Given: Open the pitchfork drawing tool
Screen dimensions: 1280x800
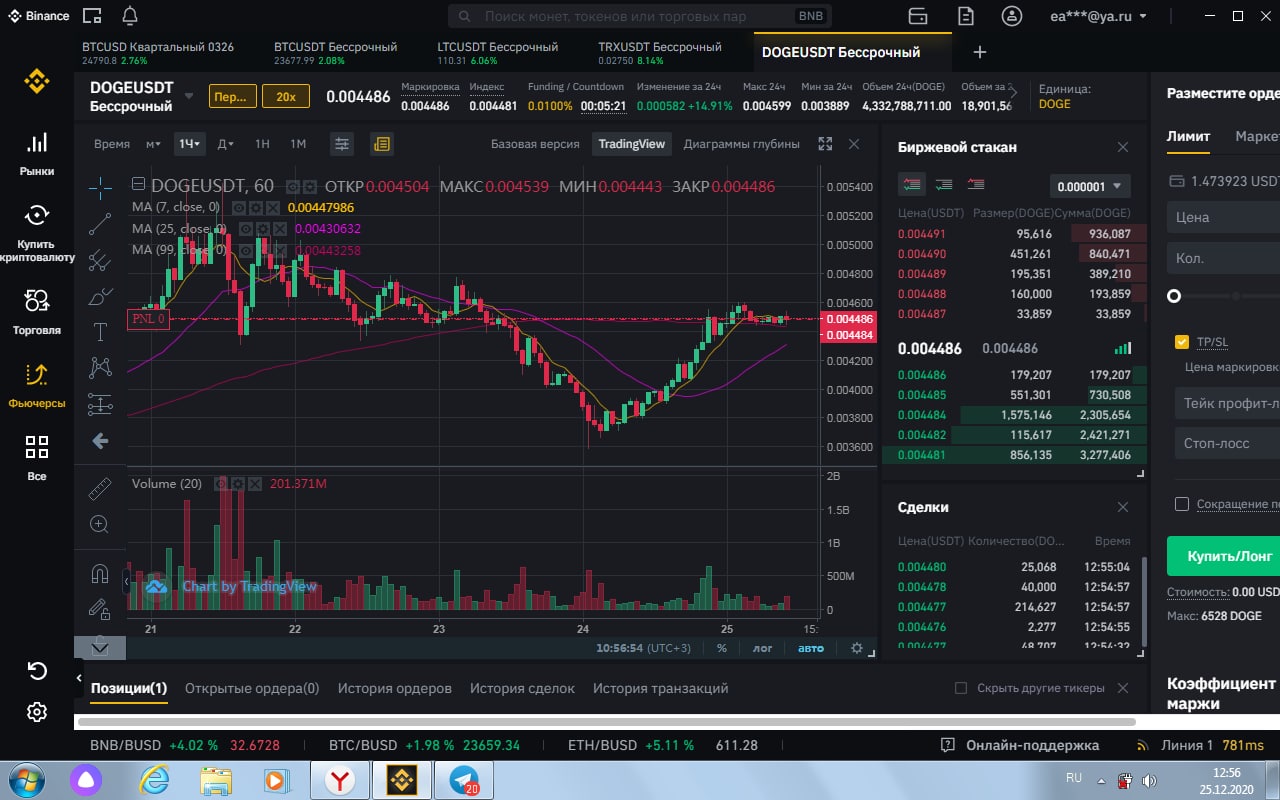Looking at the screenshot, I should pyautogui.click(x=100, y=260).
